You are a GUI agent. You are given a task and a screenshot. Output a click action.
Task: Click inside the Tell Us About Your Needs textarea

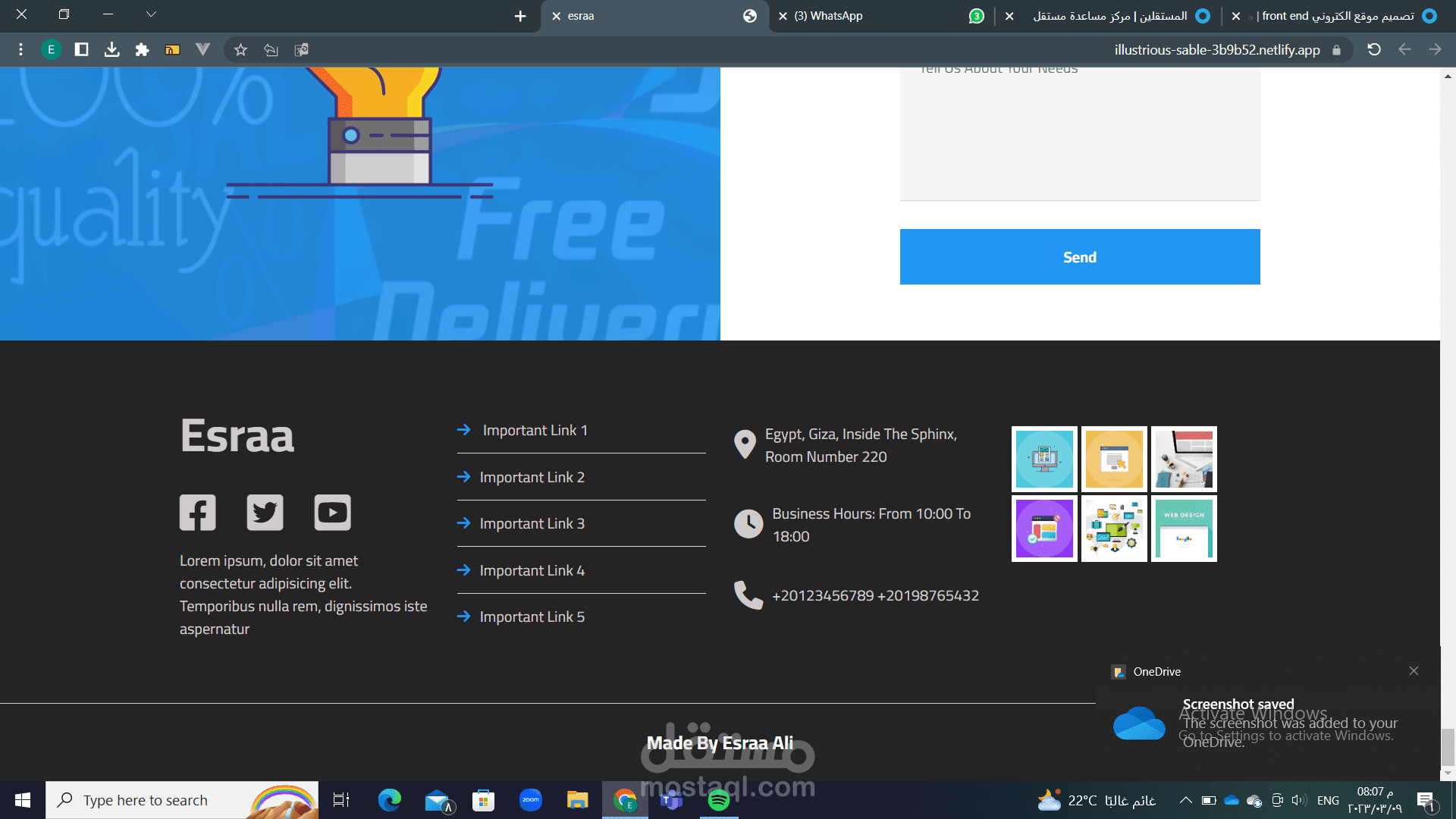[1080, 133]
